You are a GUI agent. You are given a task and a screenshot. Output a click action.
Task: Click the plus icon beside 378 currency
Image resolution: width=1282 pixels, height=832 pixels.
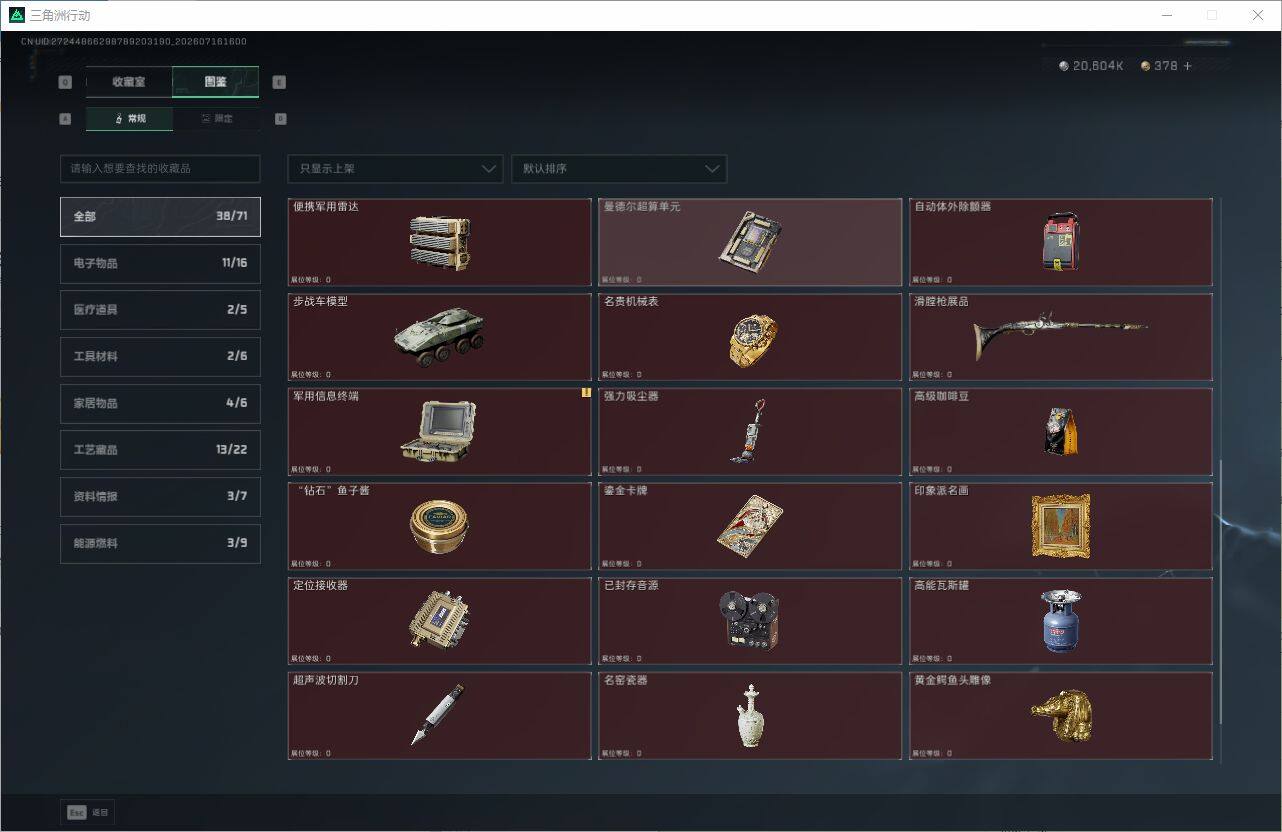point(1188,66)
